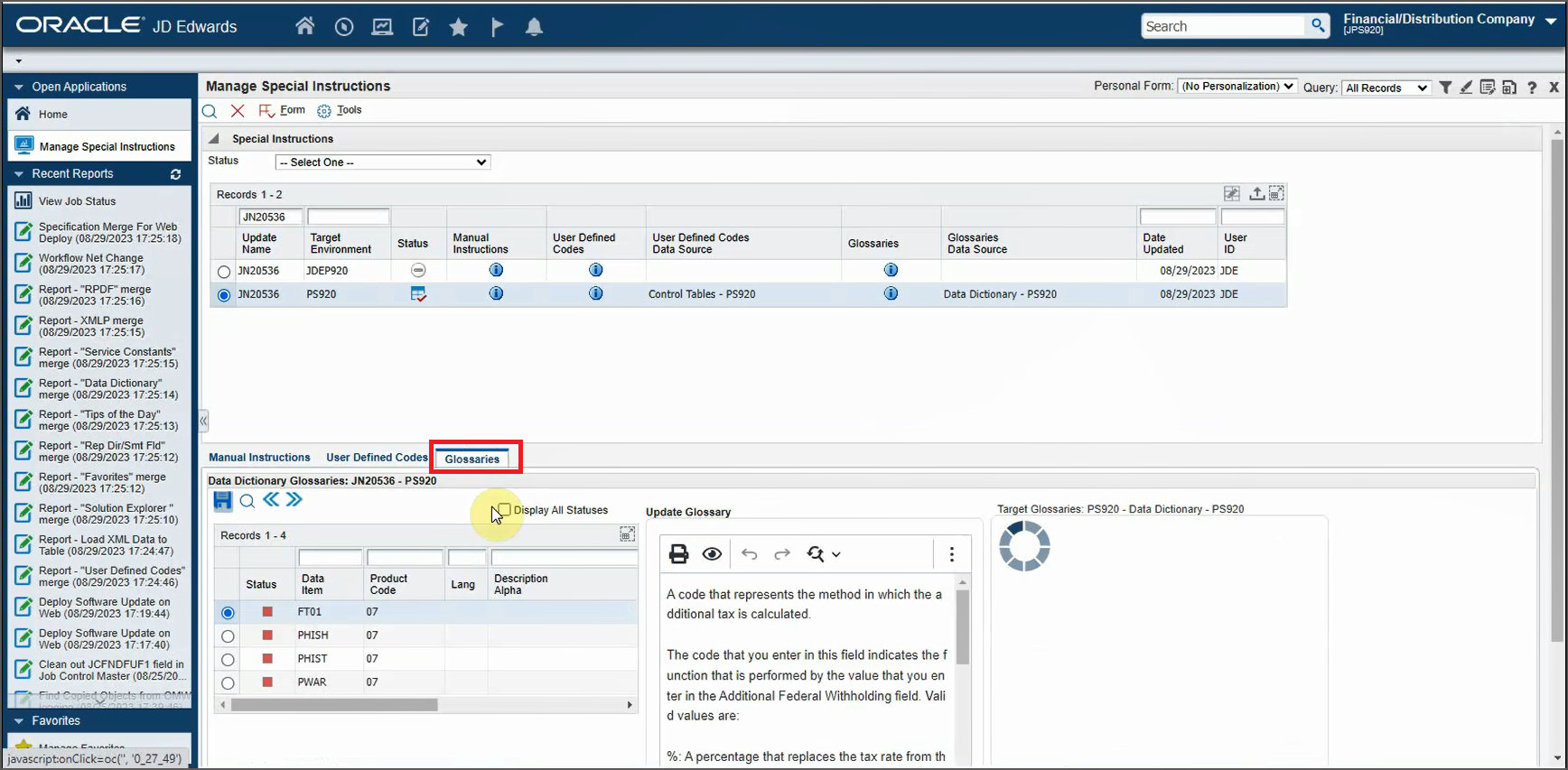This screenshot has height=770, width=1568.
Task: Click the Find icon in Manage Special Instructions toolbar
Action: [210, 111]
